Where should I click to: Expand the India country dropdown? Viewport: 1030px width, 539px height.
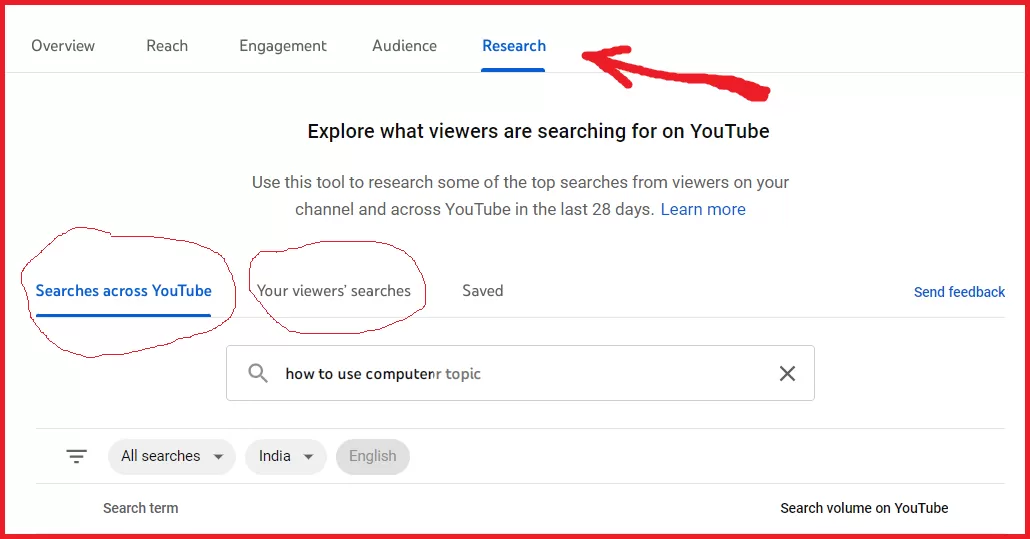286,456
